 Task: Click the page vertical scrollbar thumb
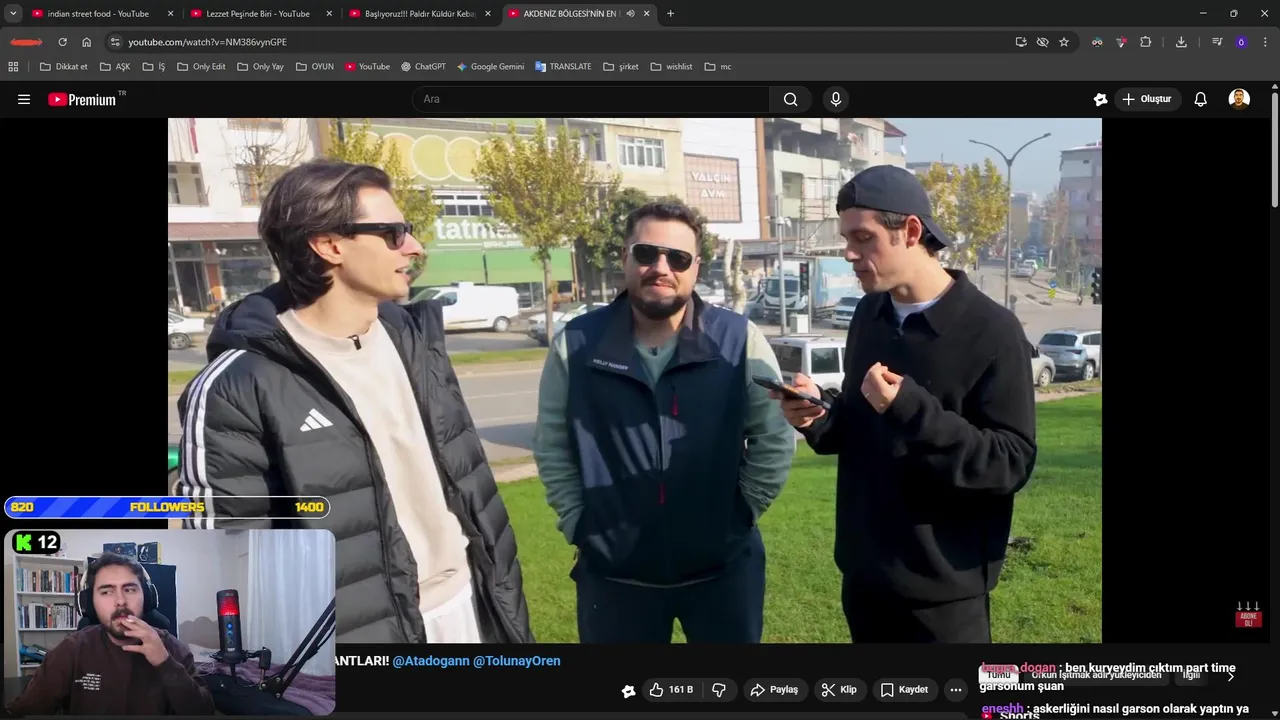pos(1275,150)
